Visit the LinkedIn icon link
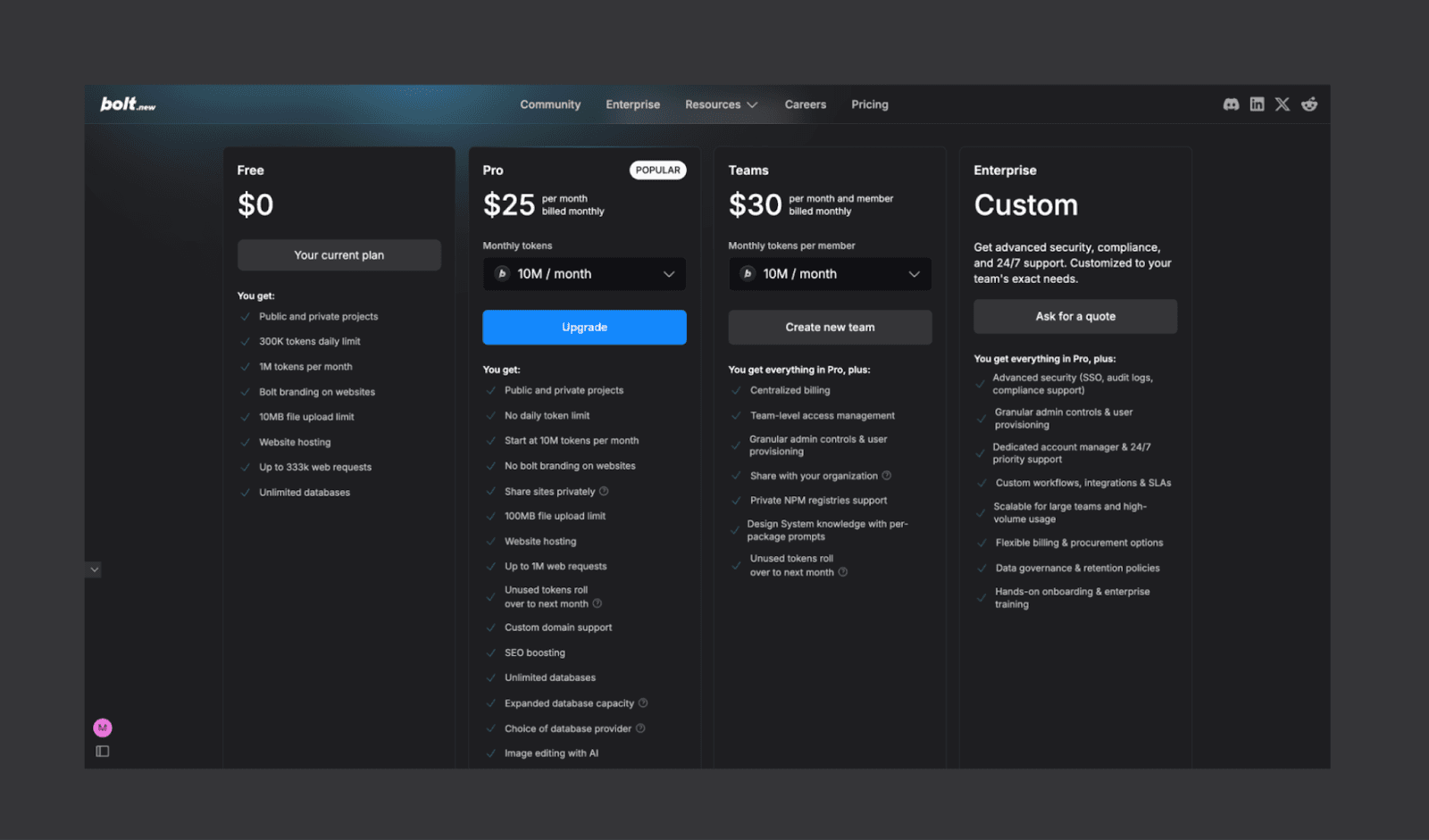The width and height of the screenshot is (1429, 840). 1257,104
